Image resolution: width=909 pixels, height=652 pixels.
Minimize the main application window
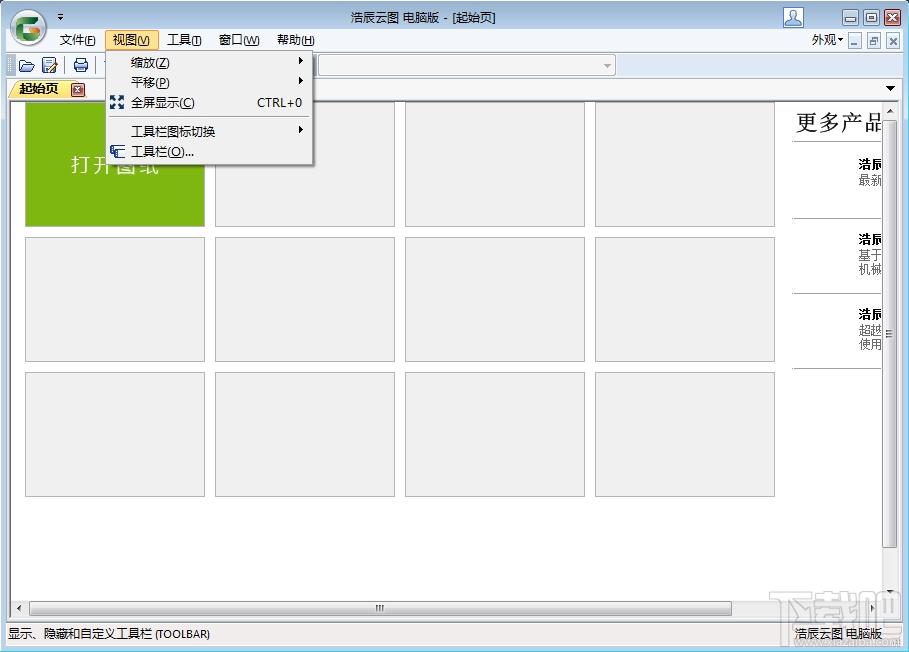coord(850,18)
